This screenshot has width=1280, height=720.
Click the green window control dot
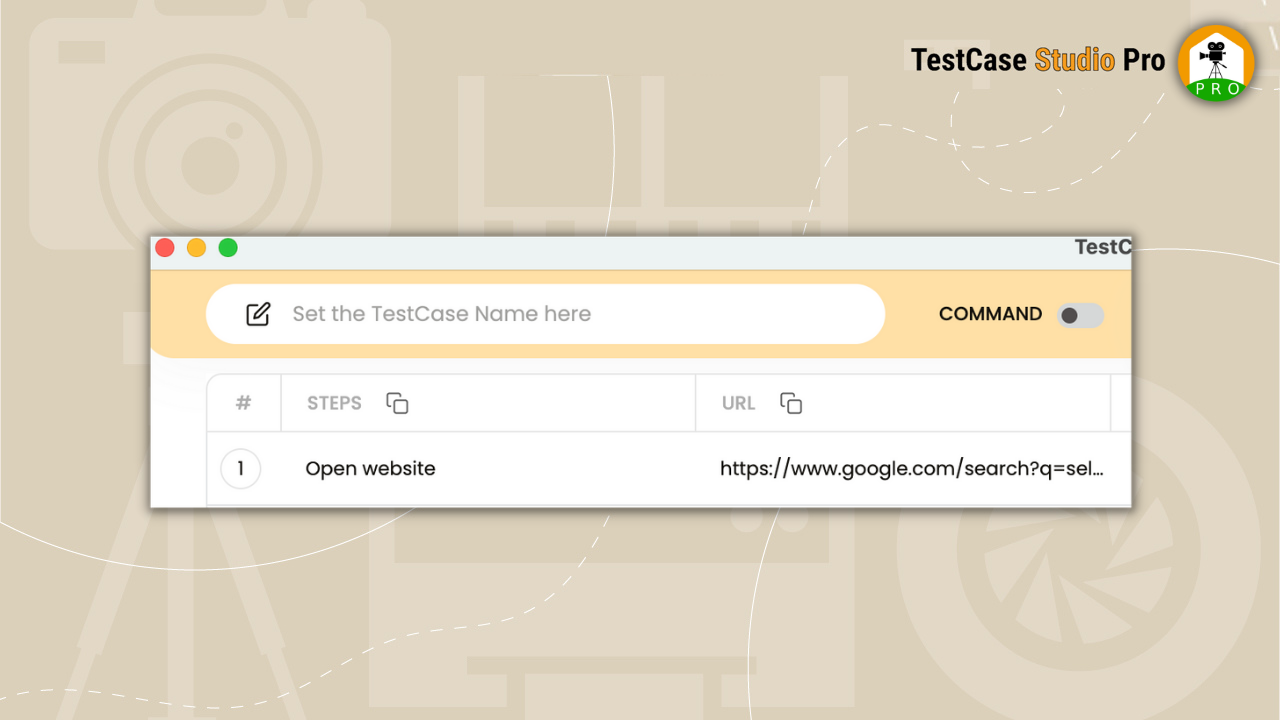click(x=228, y=247)
